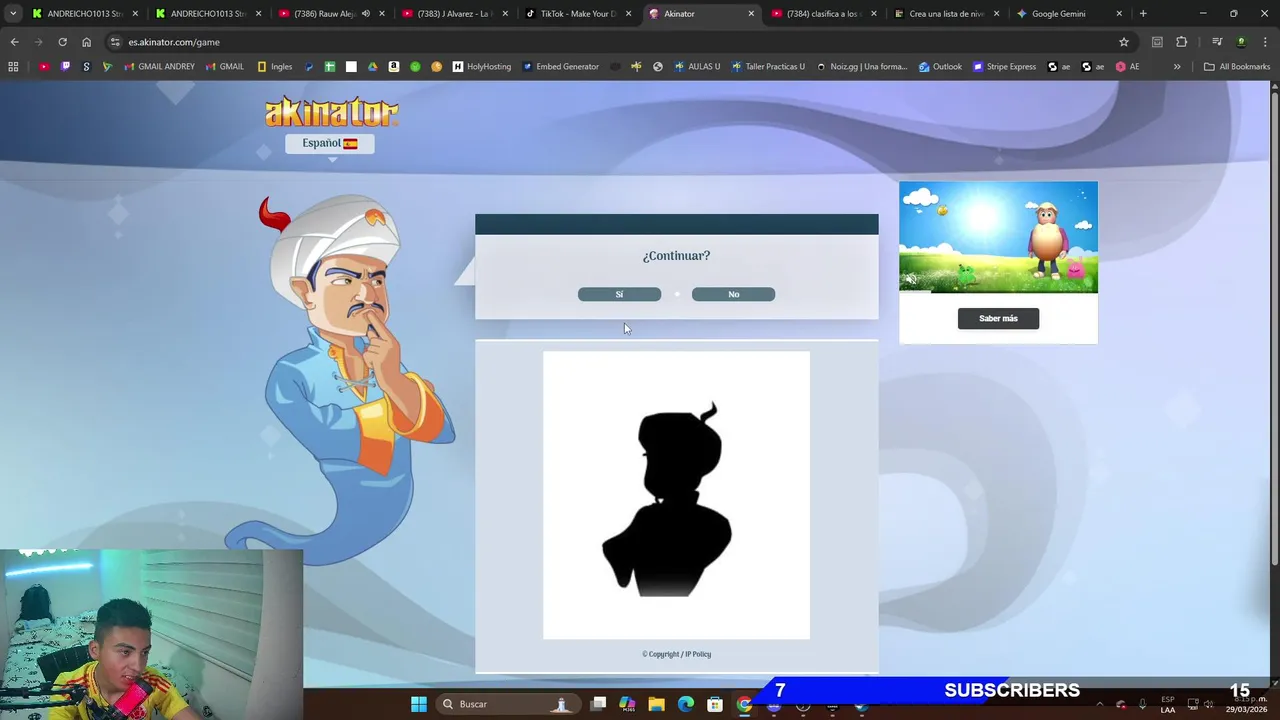Image resolution: width=1280 pixels, height=720 pixels.
Task: Open the Taller Practicas U bookmark
Action: pyautogui.click(x=768, y=67)
